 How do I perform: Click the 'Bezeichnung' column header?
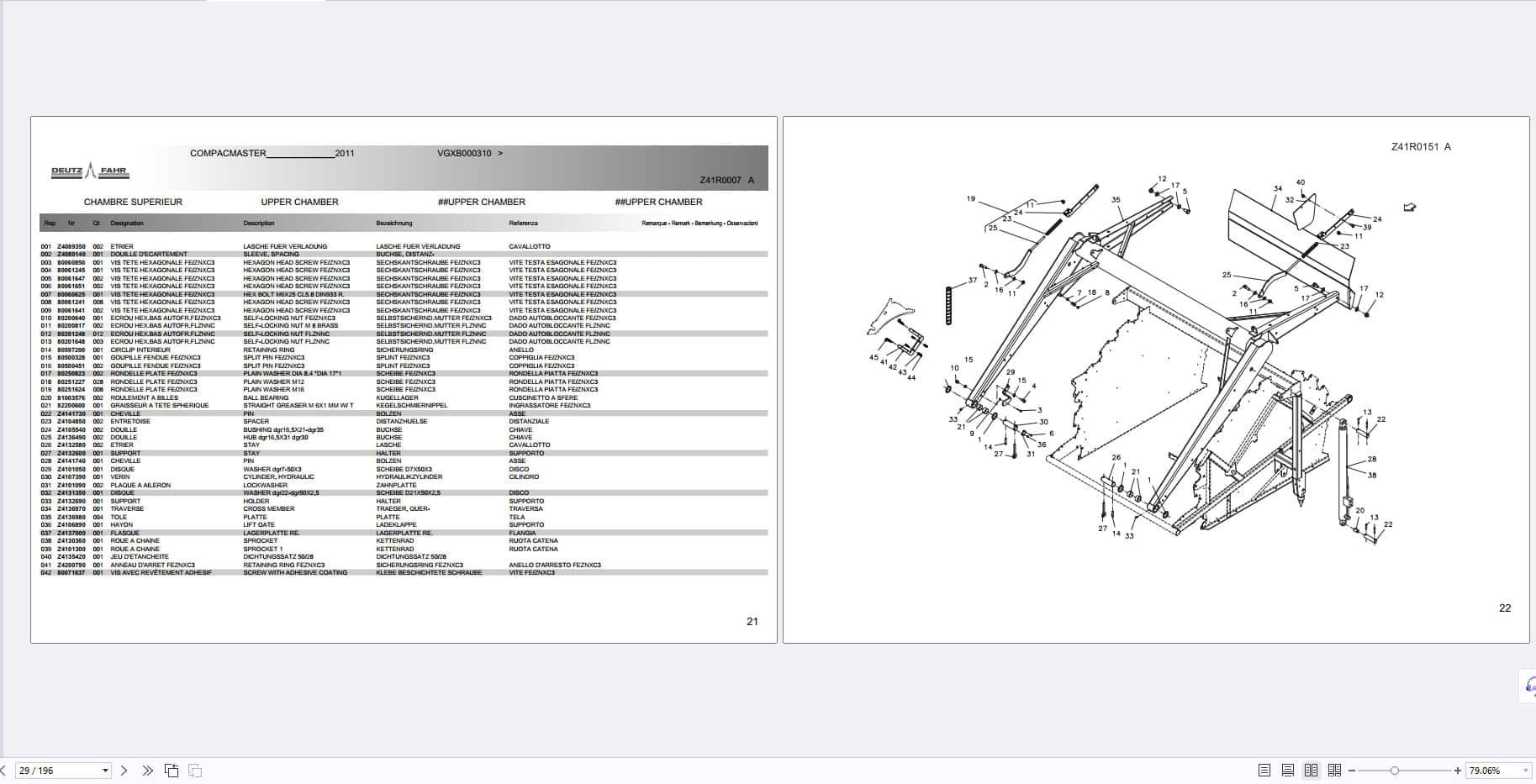[394, 224]
